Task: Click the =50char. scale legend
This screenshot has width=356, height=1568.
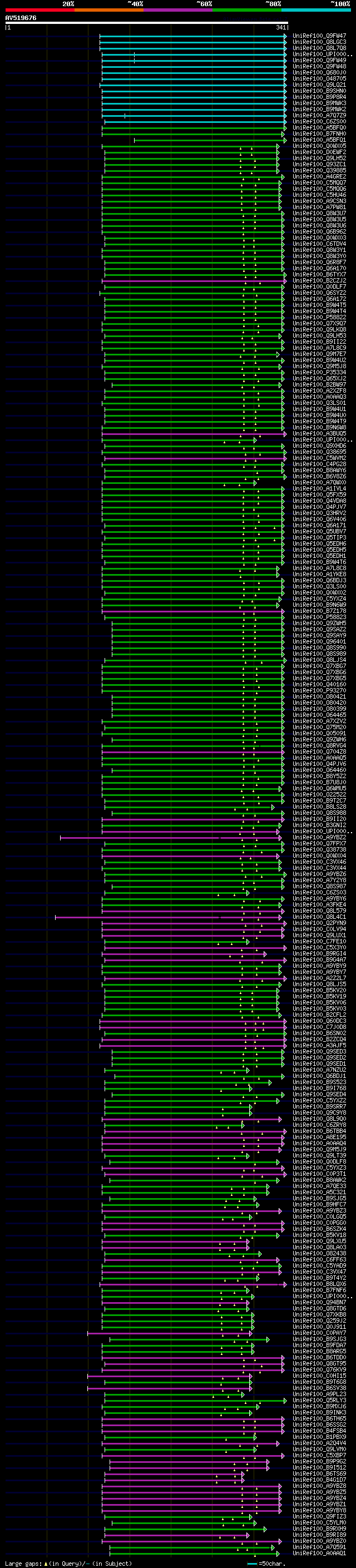Action: pos(266,1563)
